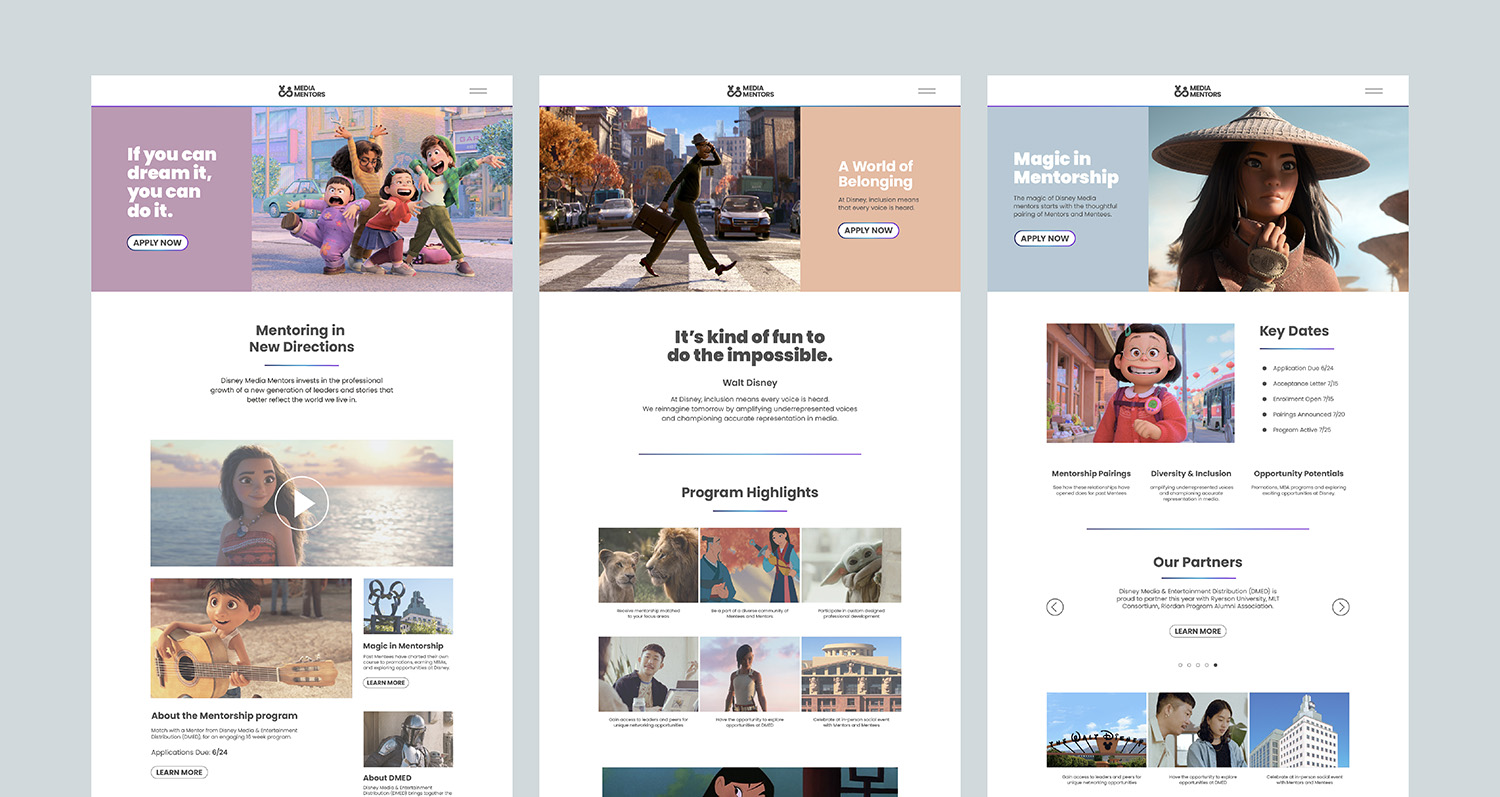Click the 'About DMED' card title
1500x797 pixels.
click(x=387, y=778)
